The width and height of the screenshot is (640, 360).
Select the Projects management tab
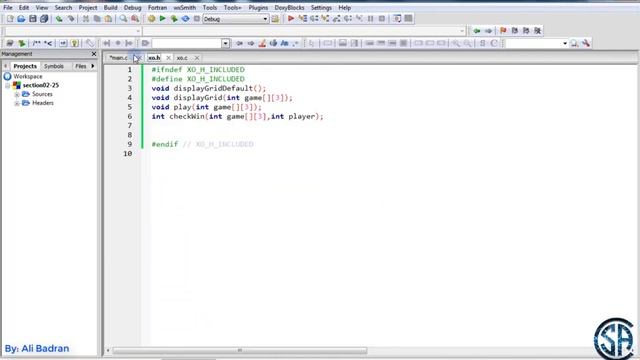click(x=25, y=66)
